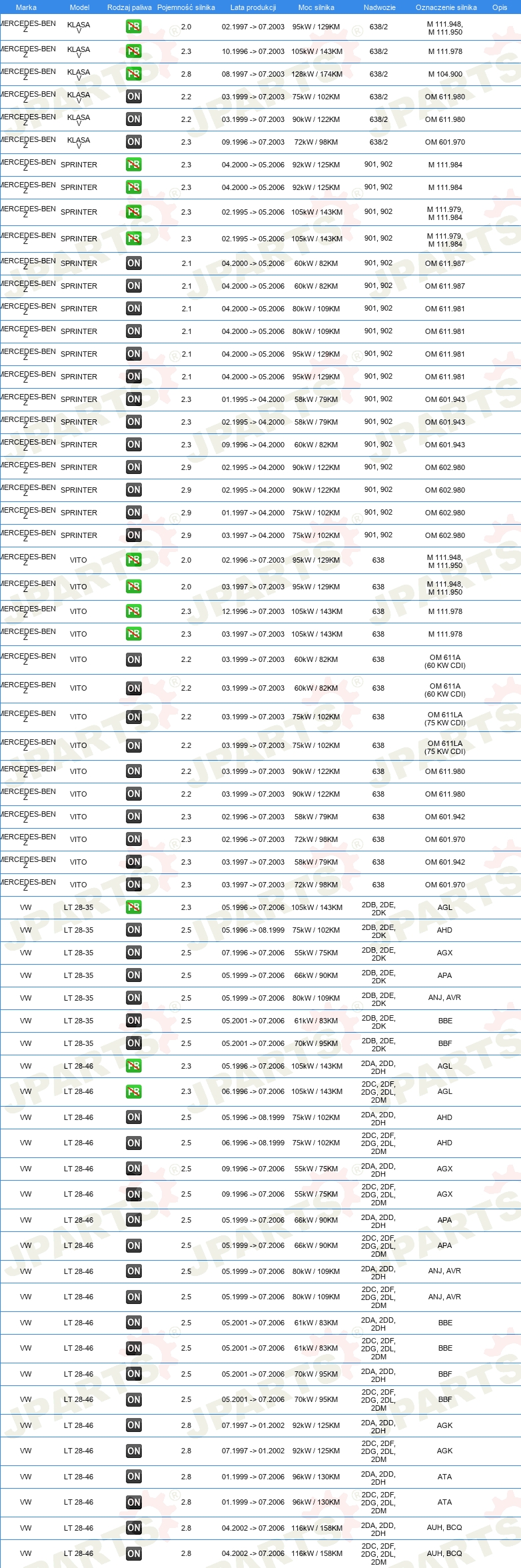Image resolution: width=521 pixels, height=1568 pixels.
Task: Click ON icon in LT 28-35 BBE row
Action: [x=134, y=1021]
